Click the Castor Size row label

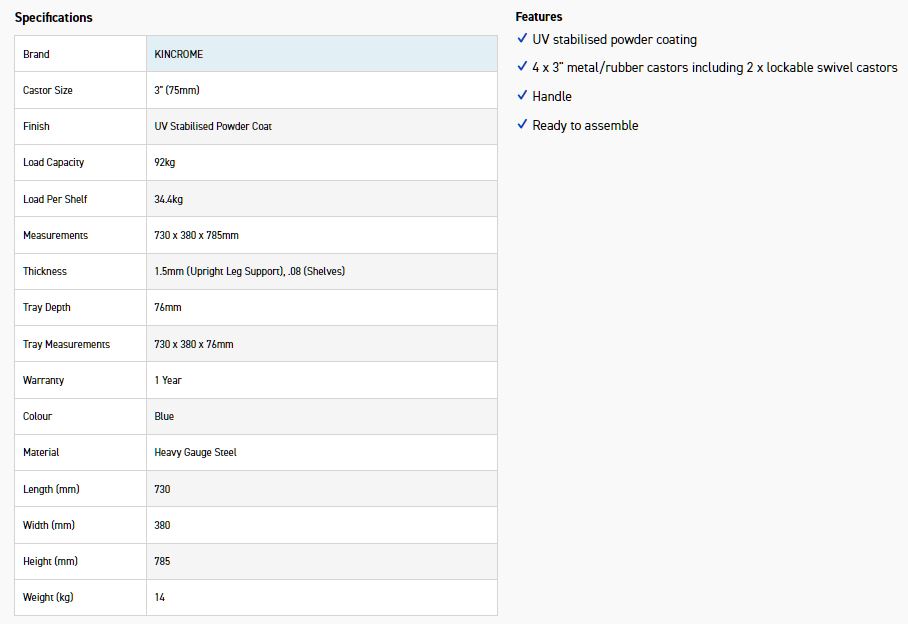coord(48,90)
